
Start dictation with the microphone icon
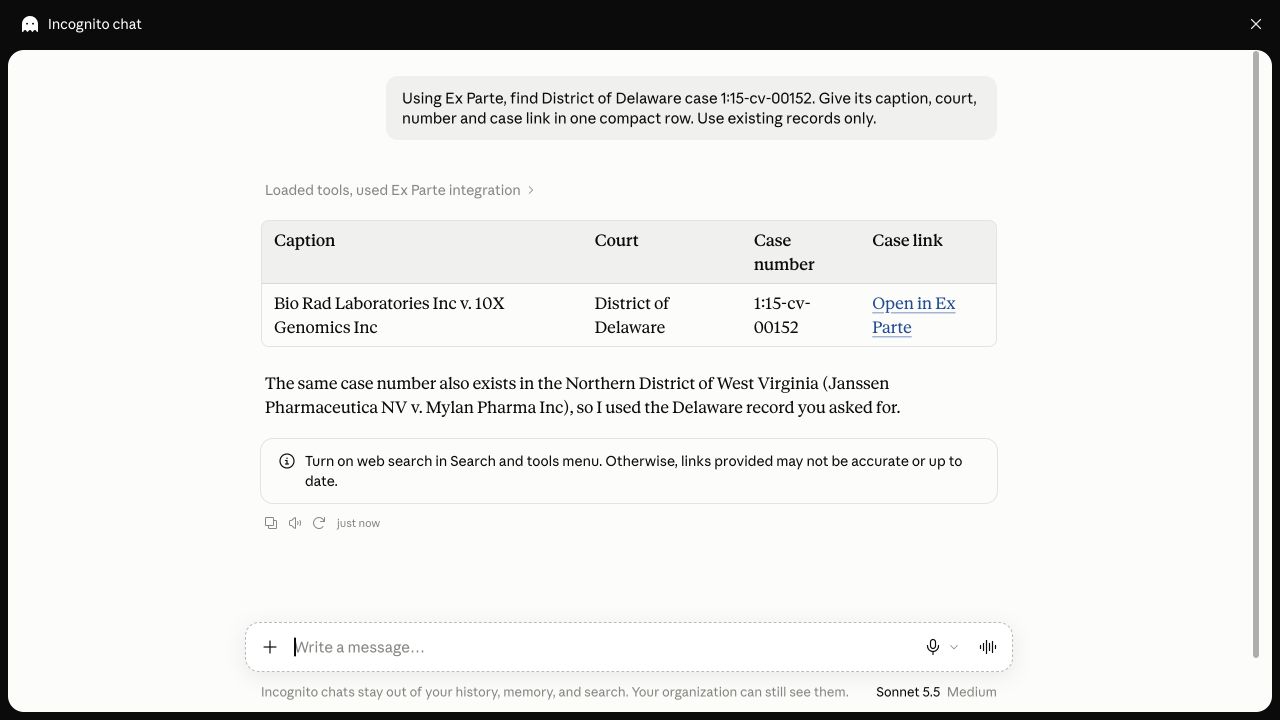pos(933,647)
